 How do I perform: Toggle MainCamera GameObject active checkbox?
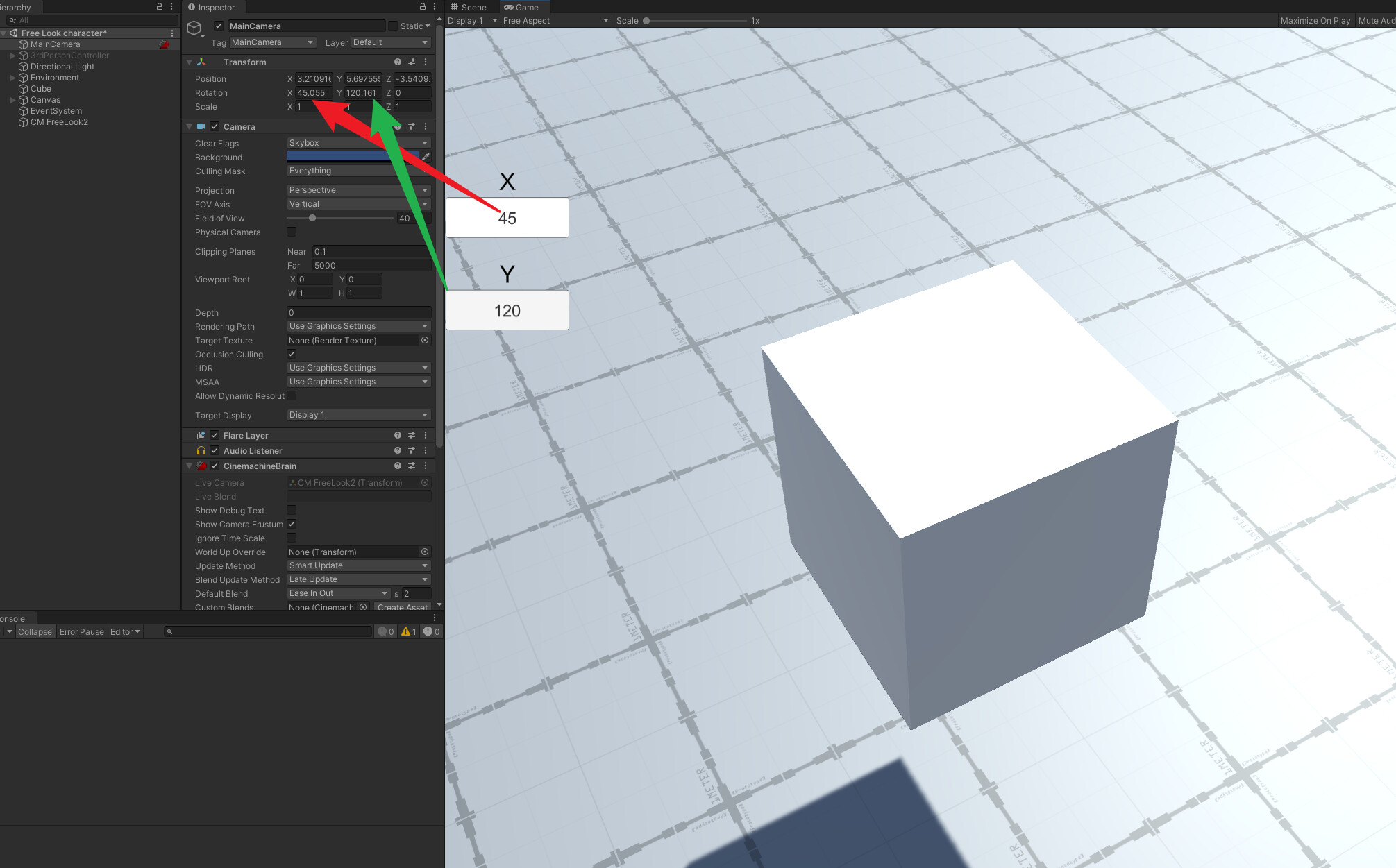[x=219, y=26]
